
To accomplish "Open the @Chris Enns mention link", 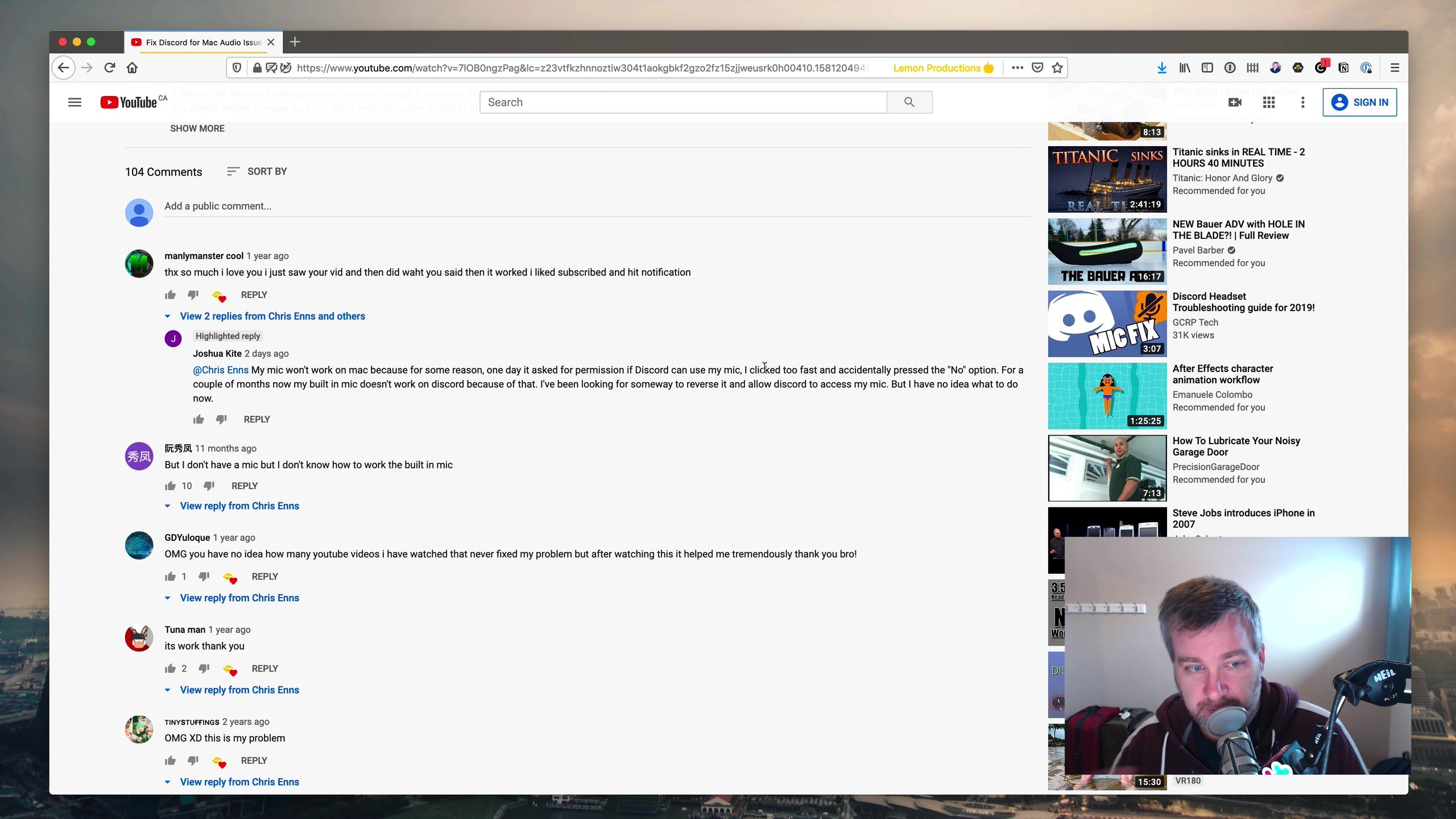I will (x=221, y=370).
